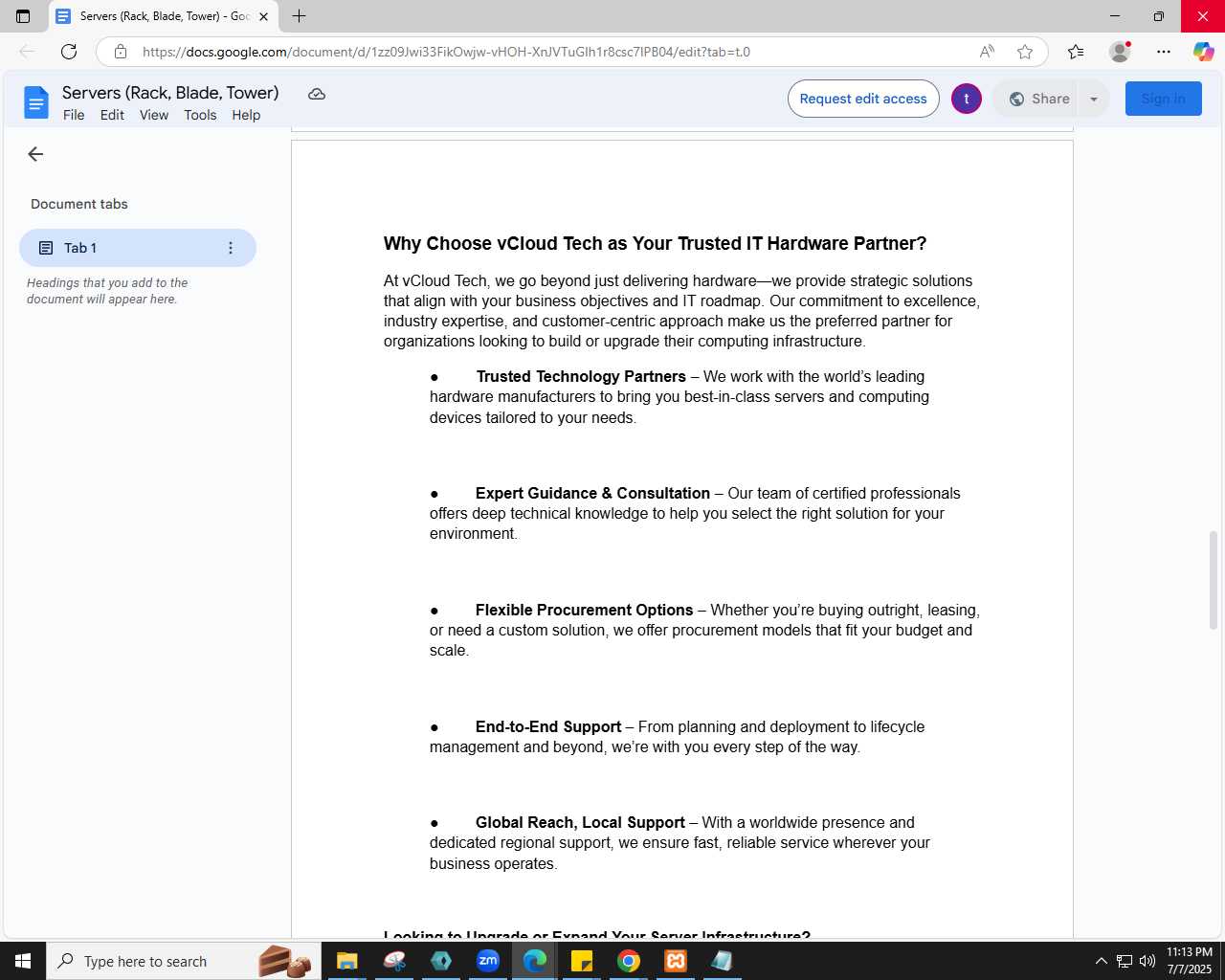Click the cloud document status icon
This screenshot has height=980, width=1225.
317,94
